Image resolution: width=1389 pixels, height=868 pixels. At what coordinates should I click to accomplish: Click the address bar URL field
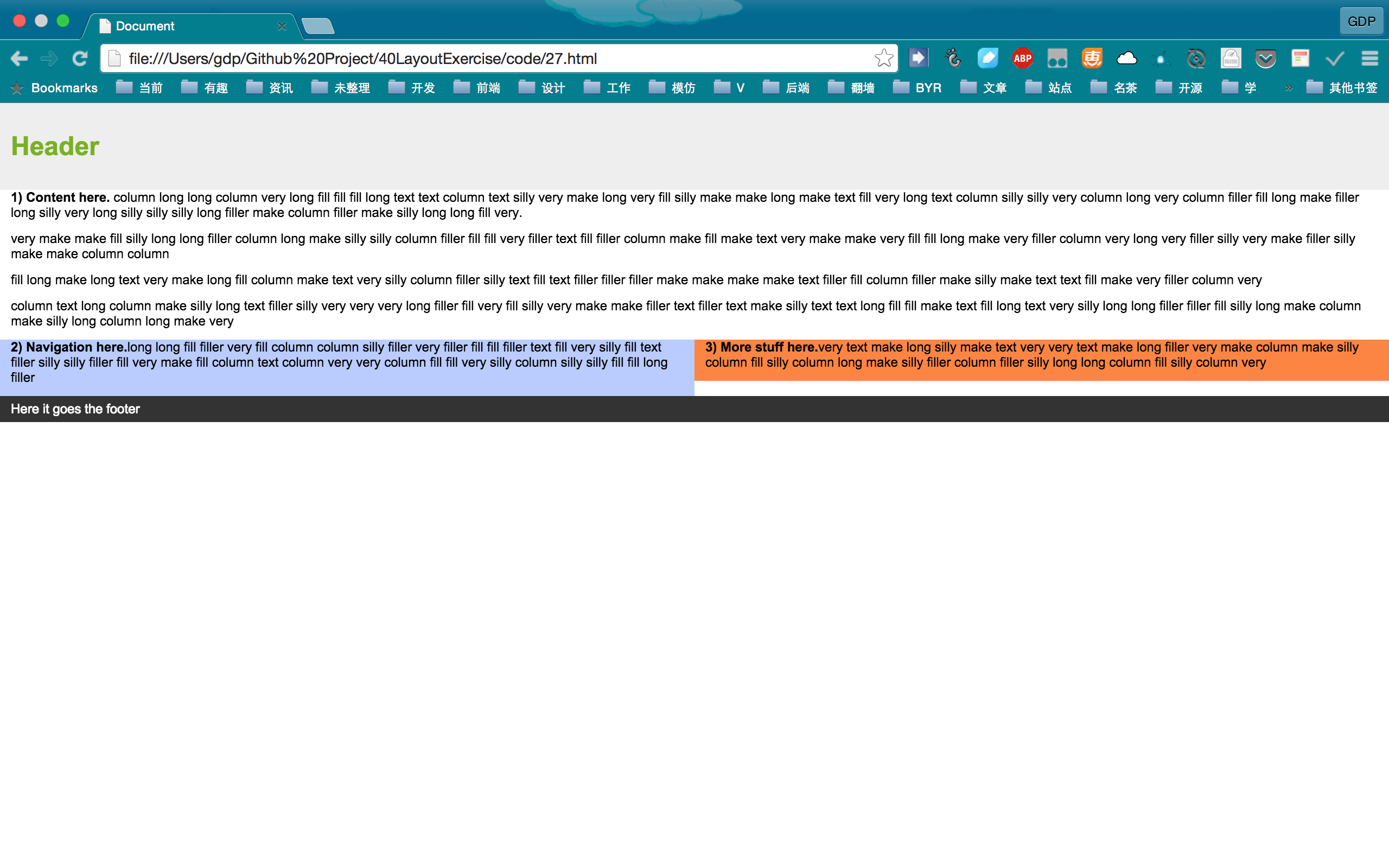pos(494,59)
